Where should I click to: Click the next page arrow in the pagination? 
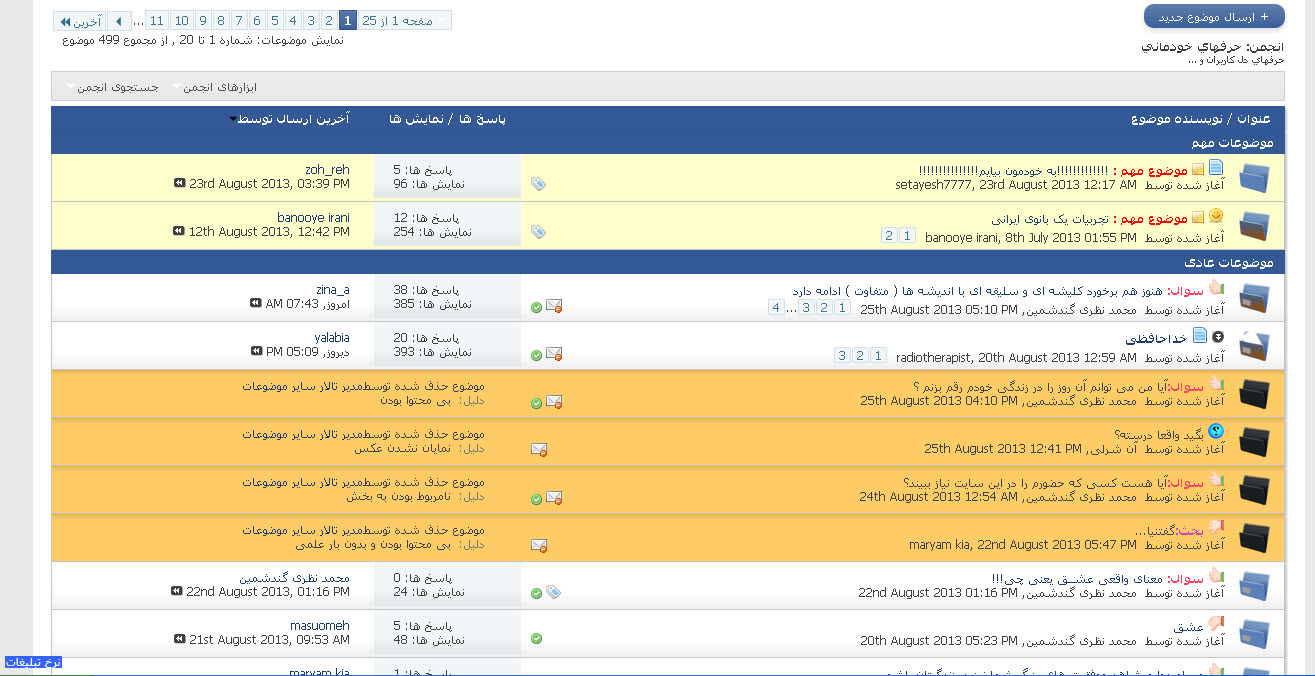(119, 20)
